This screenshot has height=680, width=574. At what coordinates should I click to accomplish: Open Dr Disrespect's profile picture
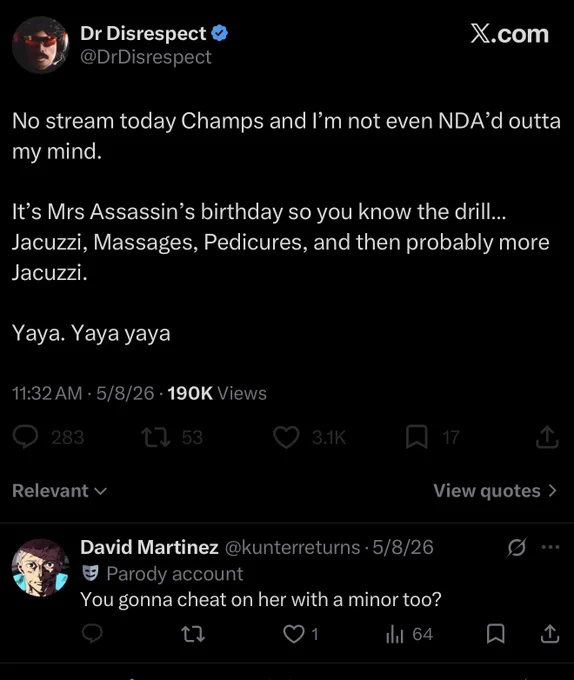pyautogui.click(x=41, y=45)
